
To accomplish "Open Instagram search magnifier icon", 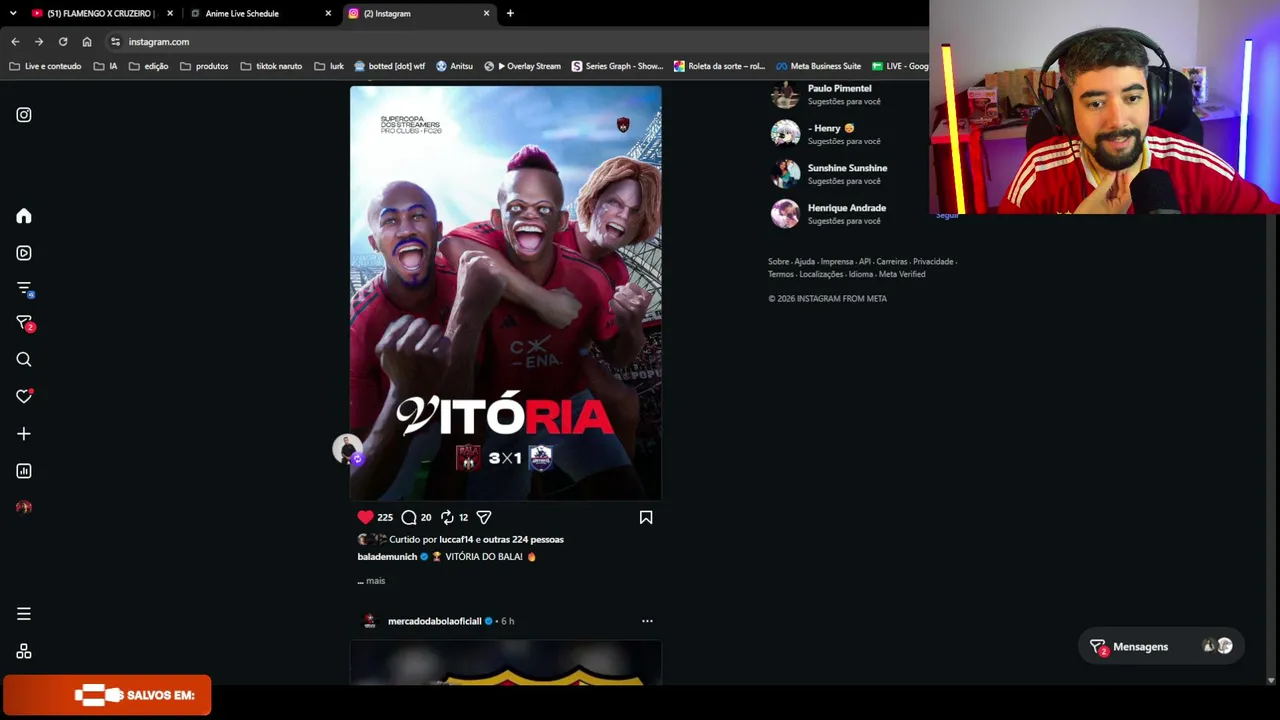I will (24, 360).
